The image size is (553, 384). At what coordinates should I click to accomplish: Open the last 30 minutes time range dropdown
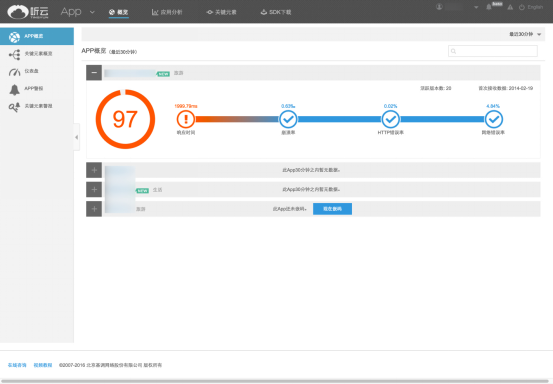tap(525, 34)
